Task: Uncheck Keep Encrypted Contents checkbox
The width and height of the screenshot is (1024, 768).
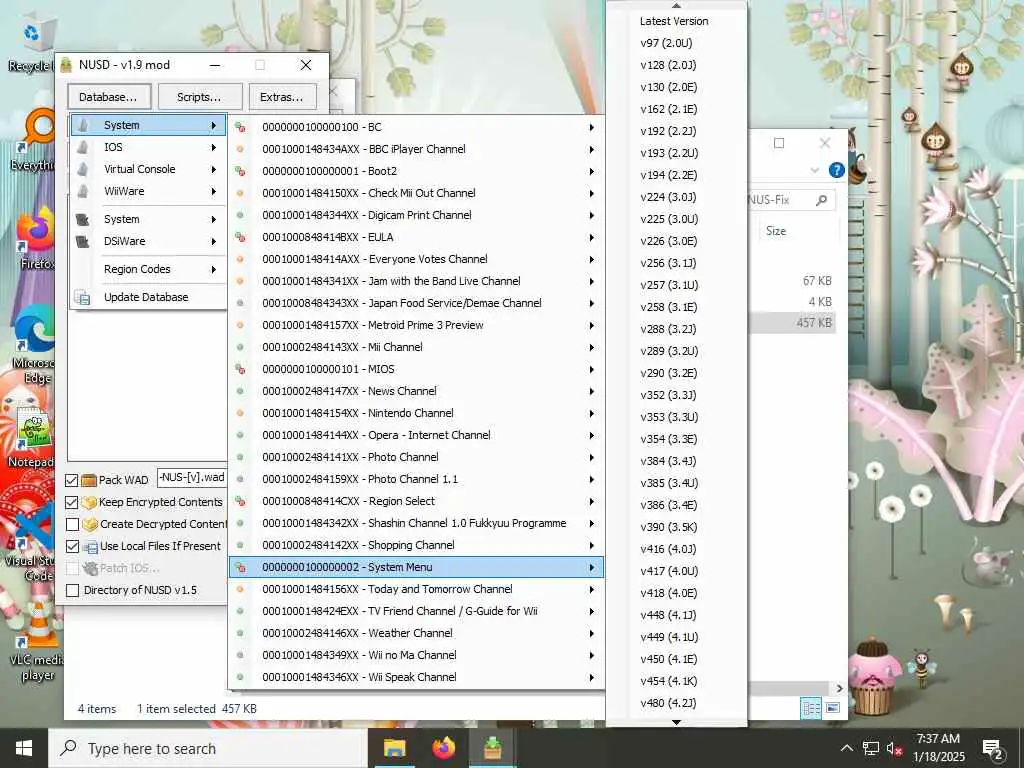Action: pyautogui.click(x=72, y=502)
